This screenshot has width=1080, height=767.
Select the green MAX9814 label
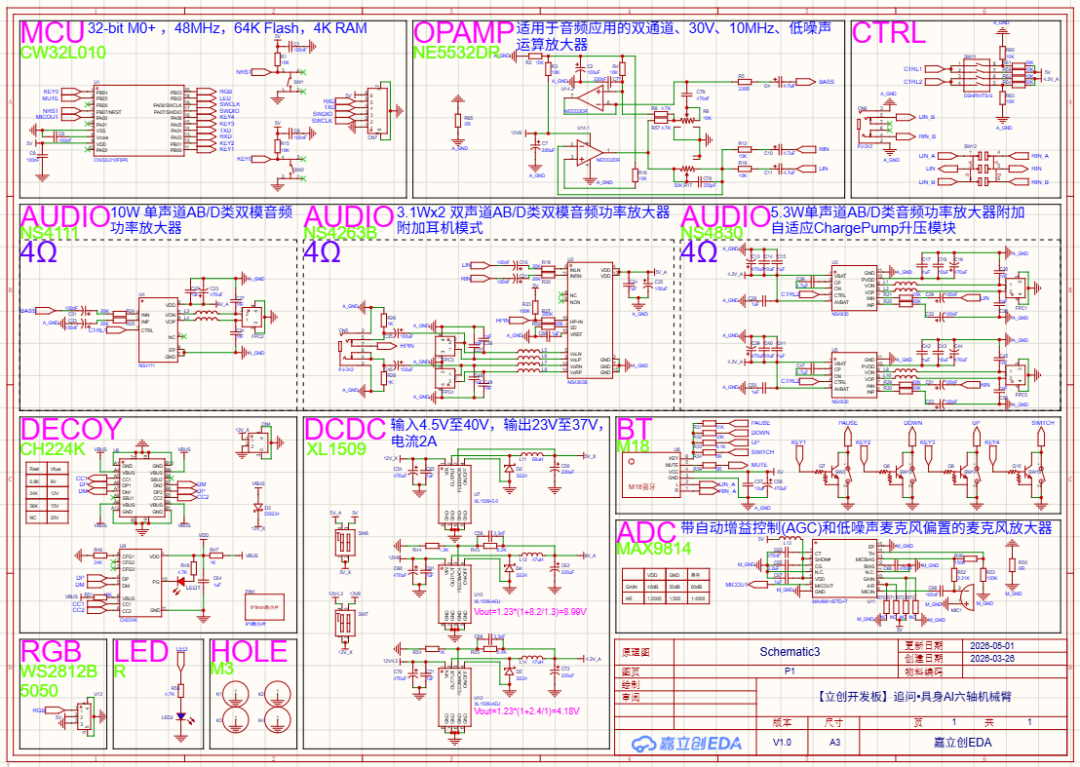tap(653, 549)
